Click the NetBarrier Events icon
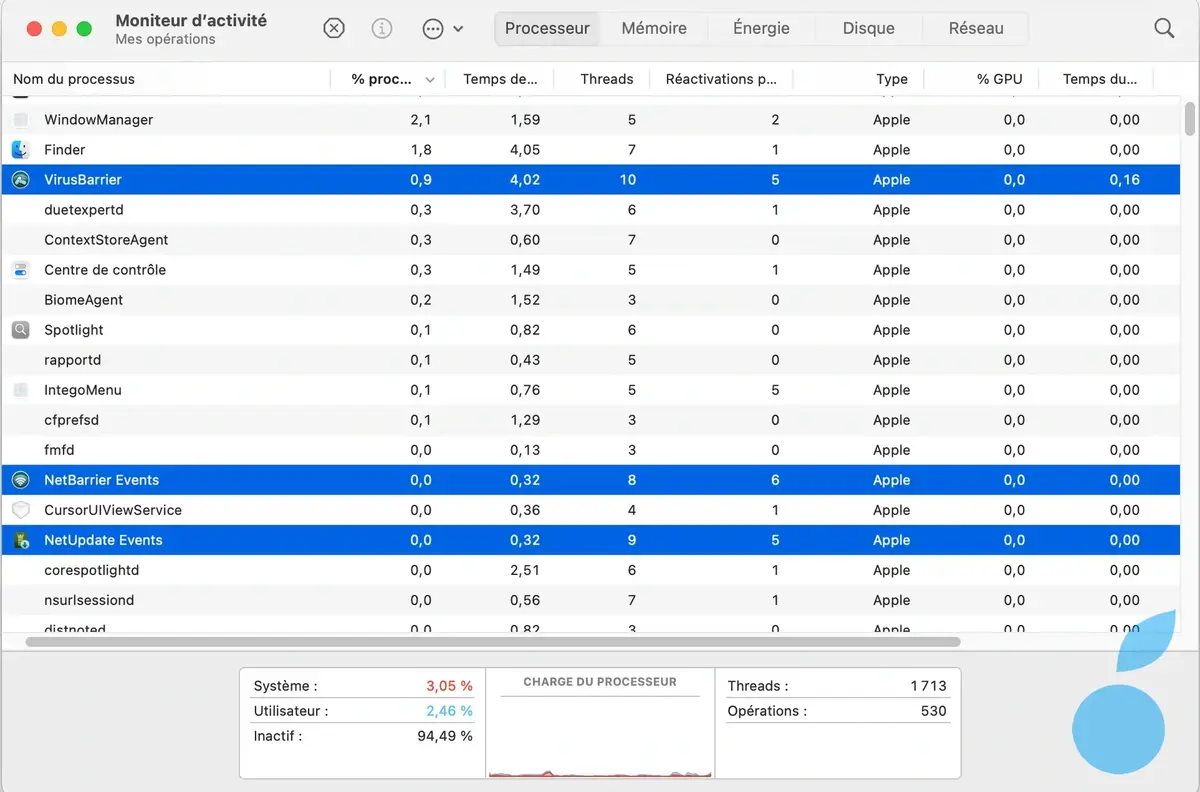Image resolution: width=1200 pixels, height=792 pixels. point(21,480)
